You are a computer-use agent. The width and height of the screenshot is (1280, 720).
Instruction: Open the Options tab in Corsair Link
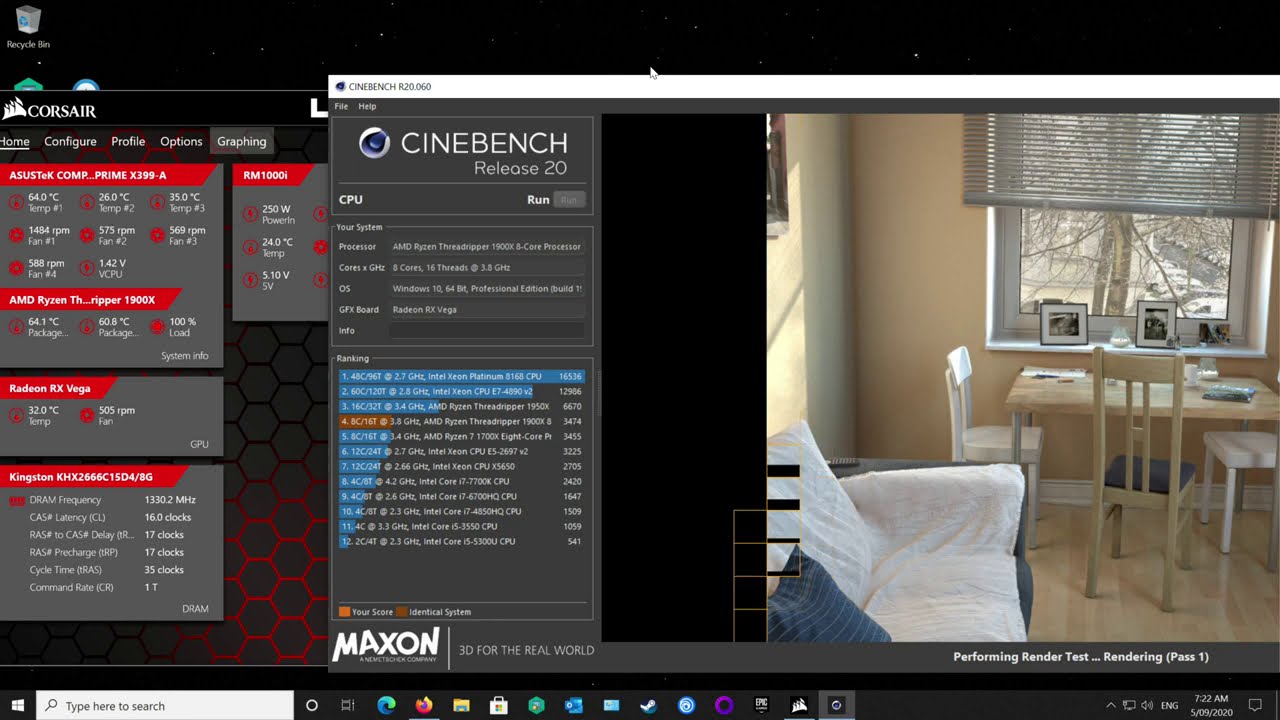click(x=181, y=141)
